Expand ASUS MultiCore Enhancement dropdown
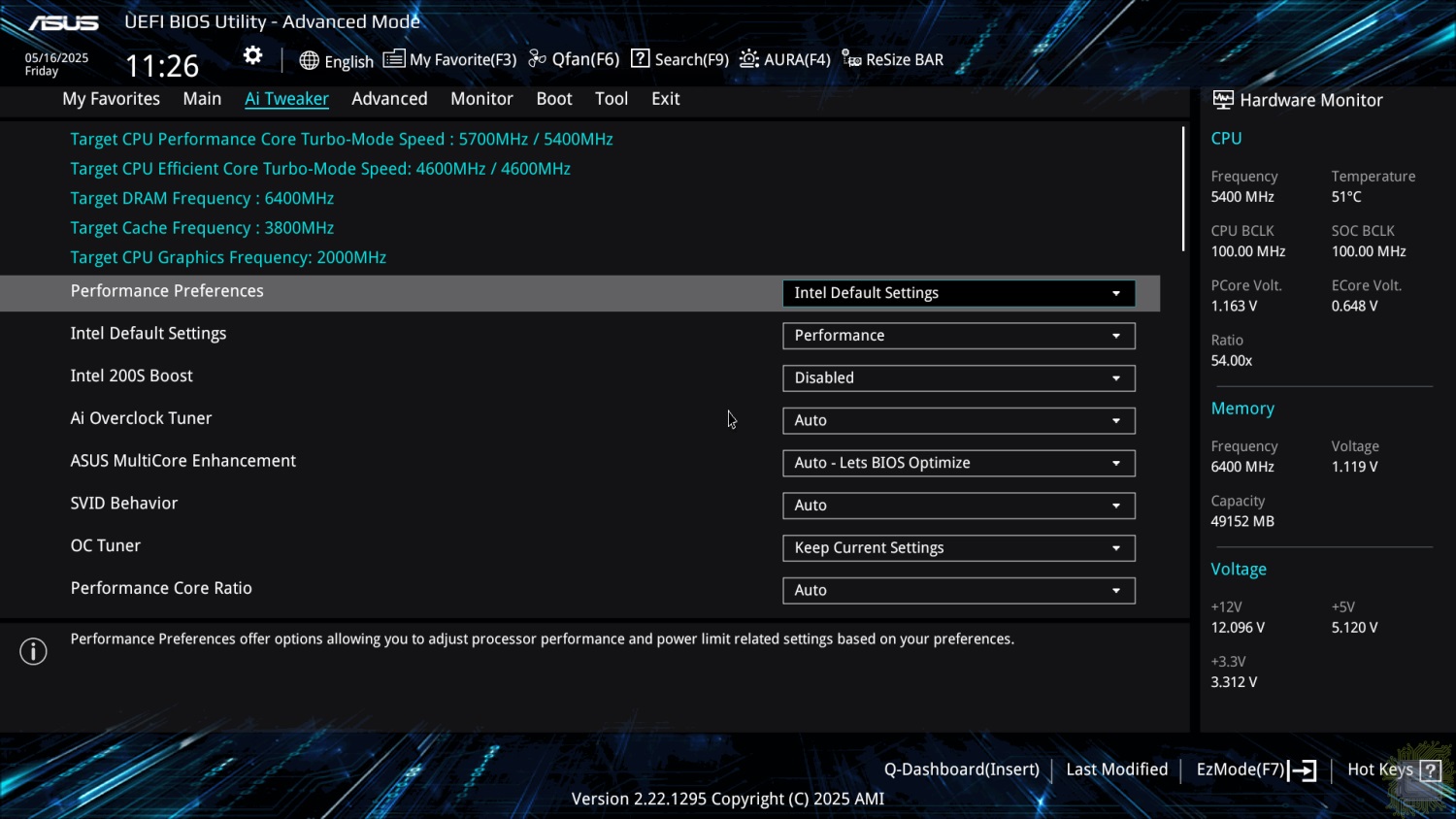 (x=959, y=463)
